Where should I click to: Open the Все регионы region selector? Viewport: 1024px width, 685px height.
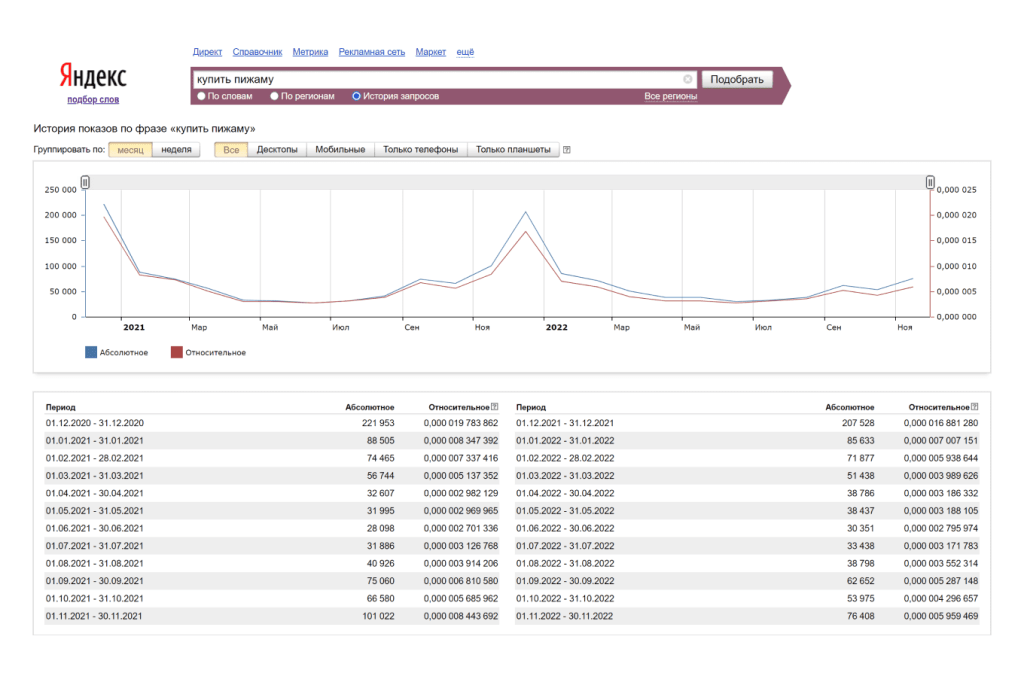click(670, 97)
